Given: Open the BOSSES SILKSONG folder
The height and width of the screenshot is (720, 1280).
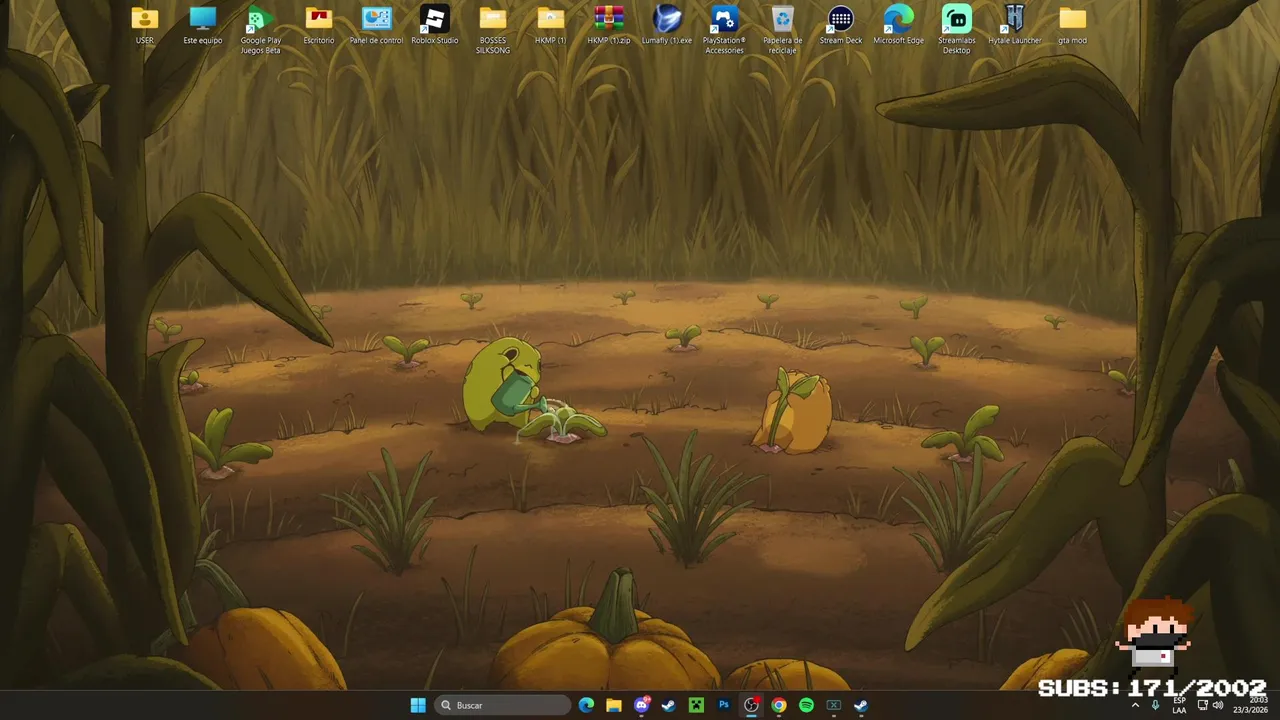Looking at the screenshot, I should 492,29.
